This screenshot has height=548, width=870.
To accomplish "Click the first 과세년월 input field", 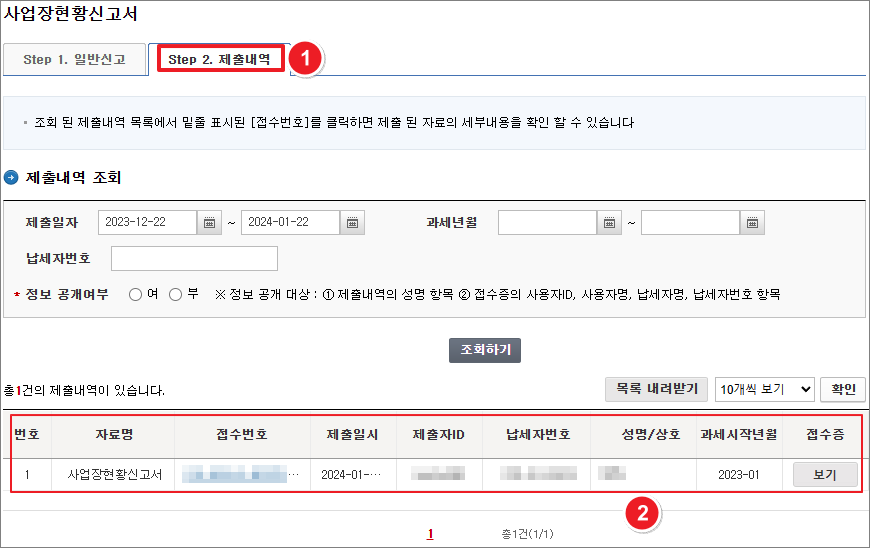I will (547, 223).
